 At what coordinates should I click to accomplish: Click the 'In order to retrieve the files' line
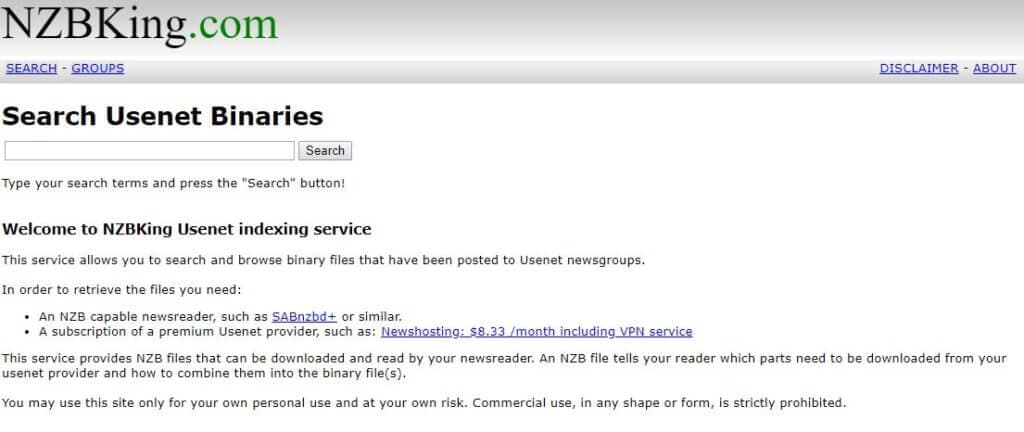tap(122, 290)
